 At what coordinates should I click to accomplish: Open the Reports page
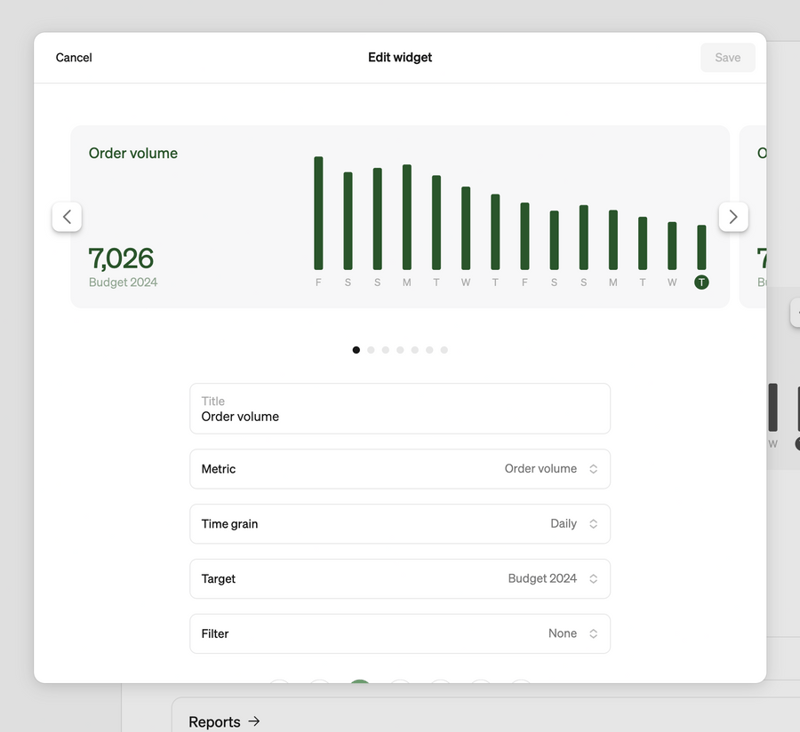(x=215, y=722)
